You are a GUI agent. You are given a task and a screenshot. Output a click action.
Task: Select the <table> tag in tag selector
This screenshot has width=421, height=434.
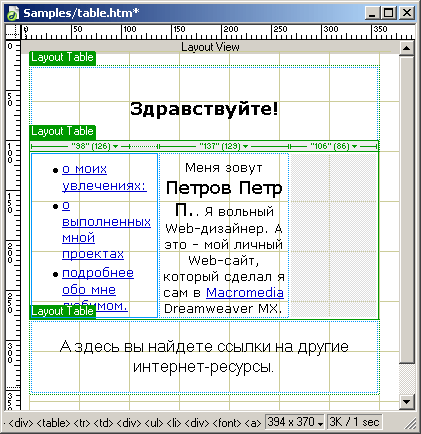tap(53, 423)
